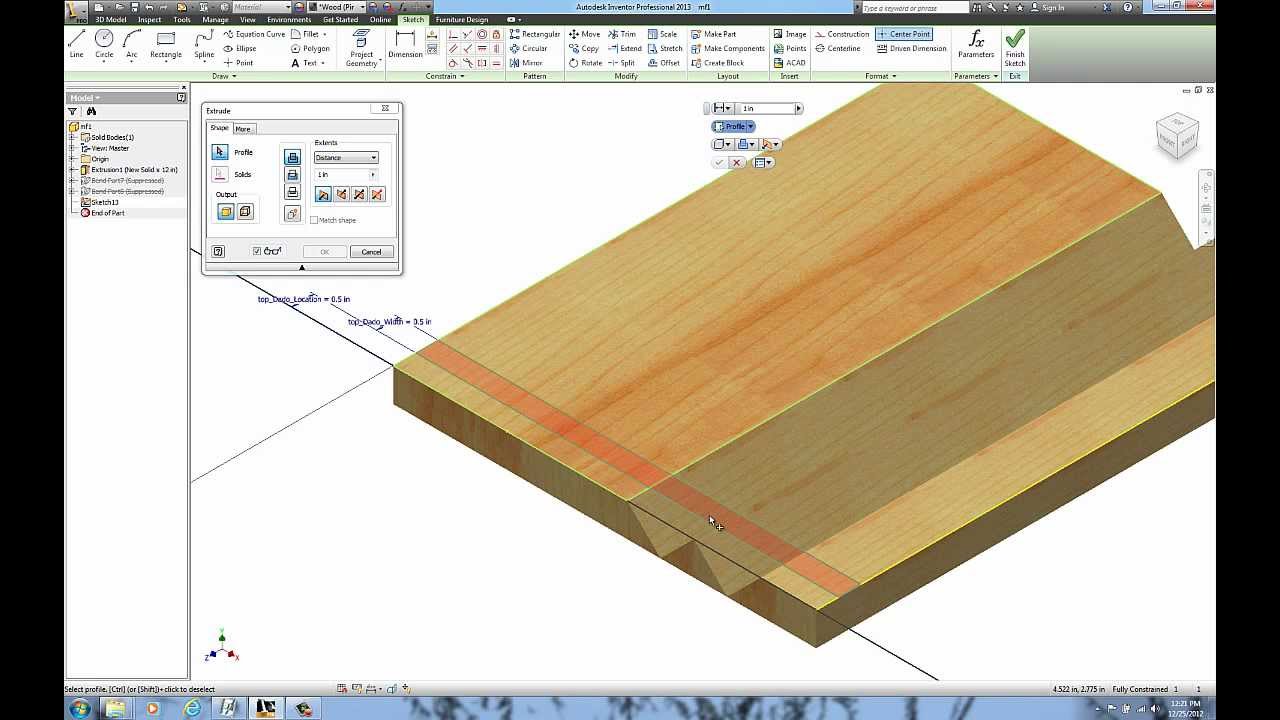Enable the Match shape checkbox
The height and width of the screenshot is (720, 1280).
(x=314, y=220)
